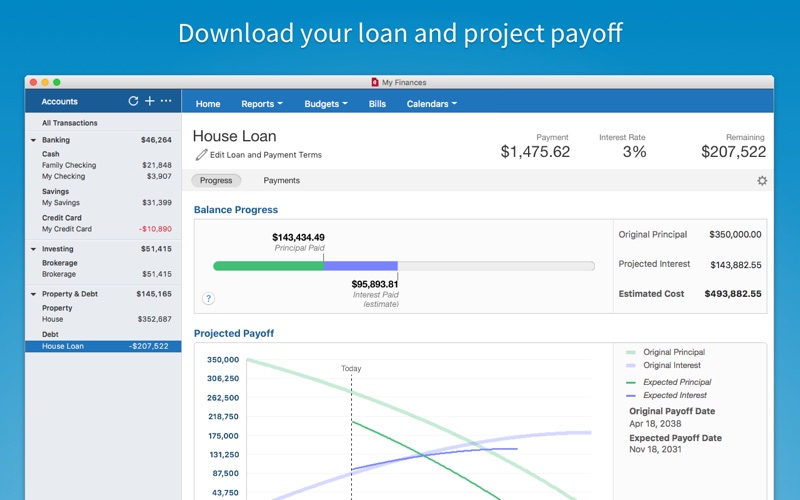Collapse the Investing account group
The width and height of the screenshot is (800, 500).
point(33,249)
